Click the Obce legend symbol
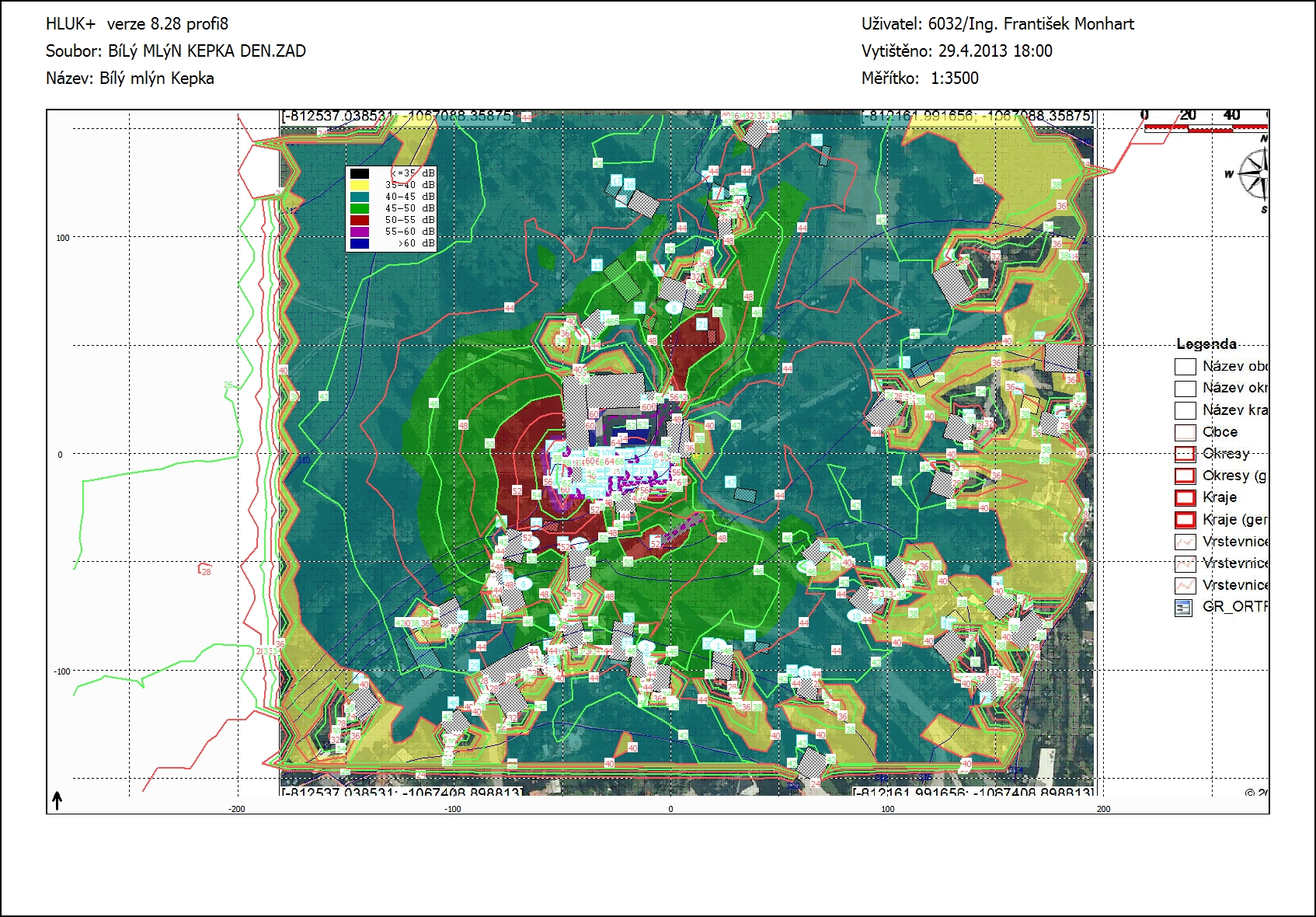 point(1185,432)
